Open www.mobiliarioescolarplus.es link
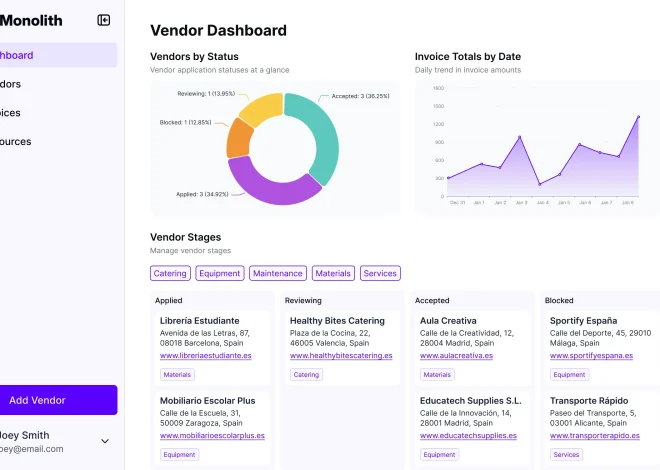 tap(212, 435)
